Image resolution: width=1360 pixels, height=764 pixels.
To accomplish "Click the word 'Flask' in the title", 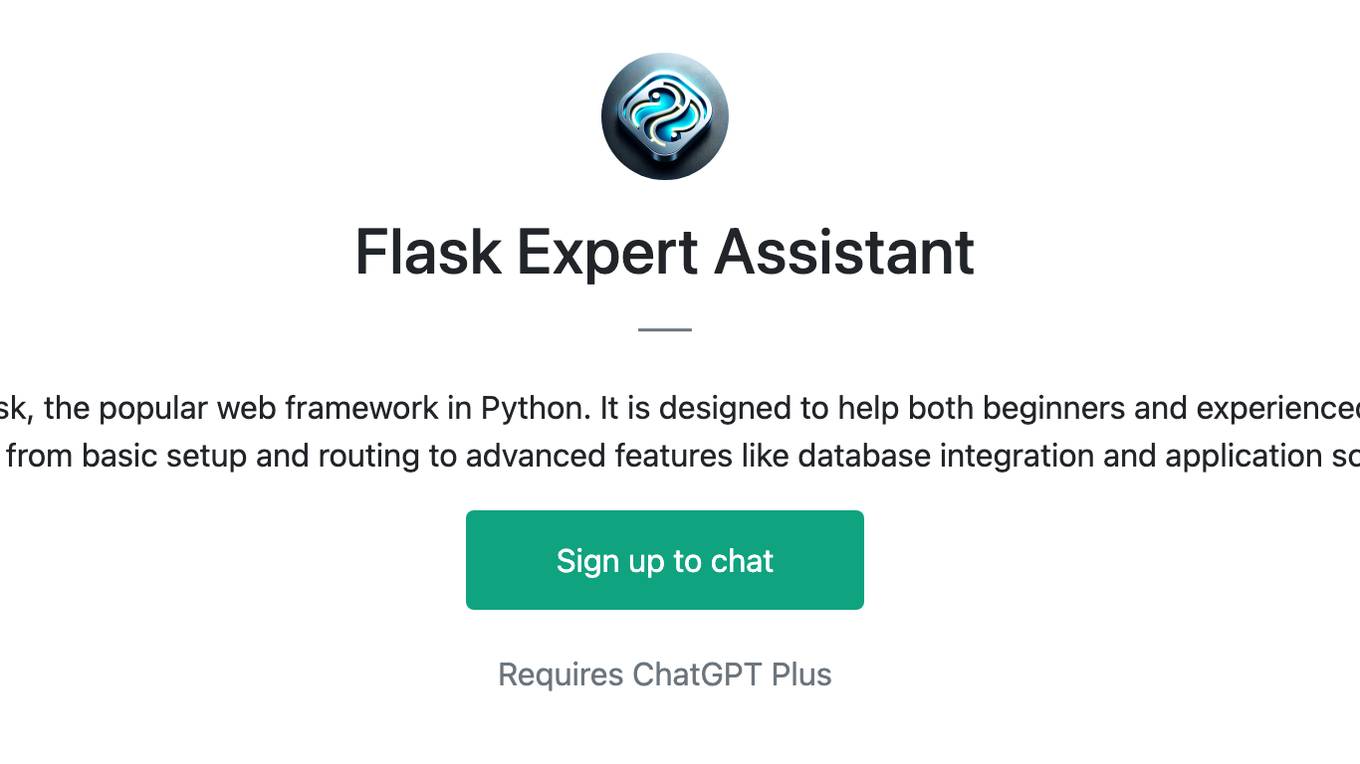I will pos(428,251).
